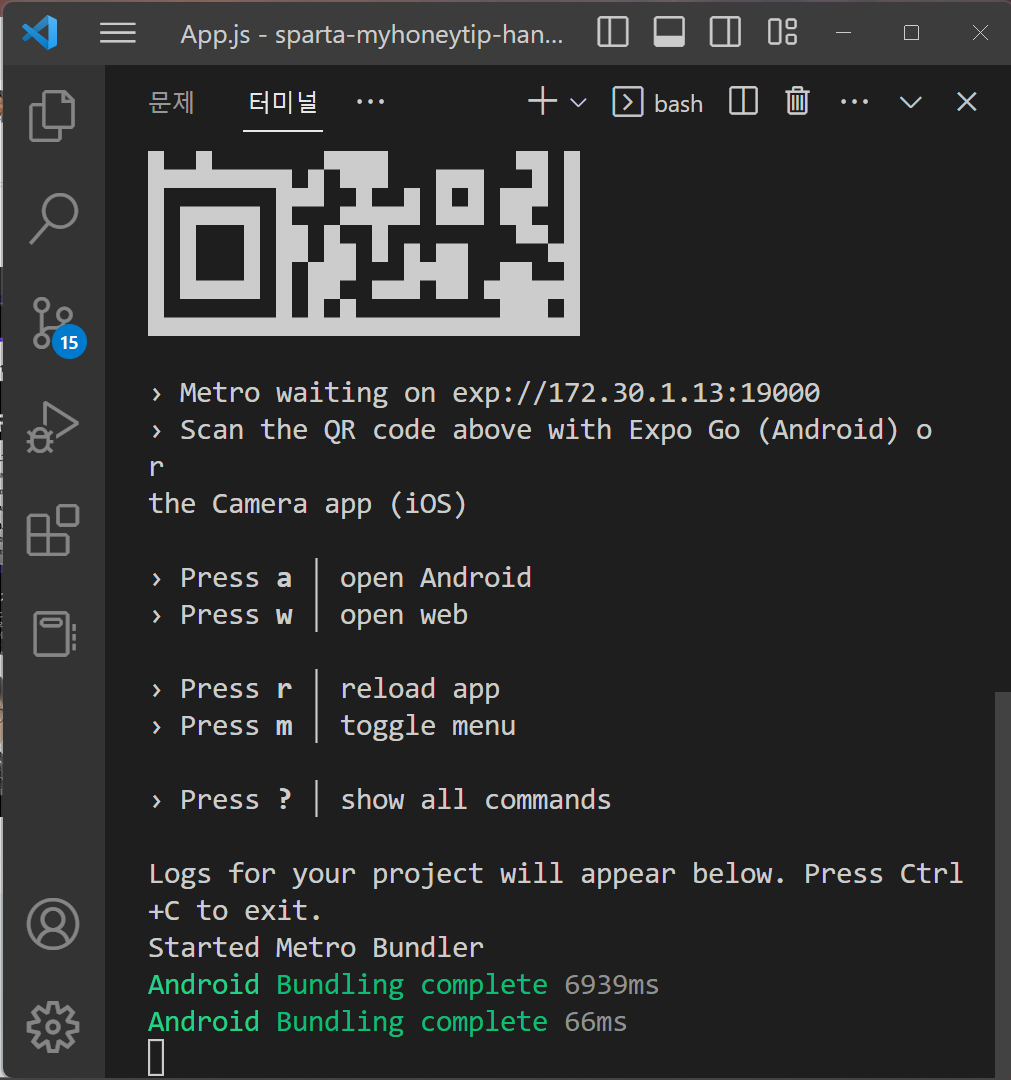Click 'Press a' open Android line
The image size is (1011, 1080).
[342, 578]
